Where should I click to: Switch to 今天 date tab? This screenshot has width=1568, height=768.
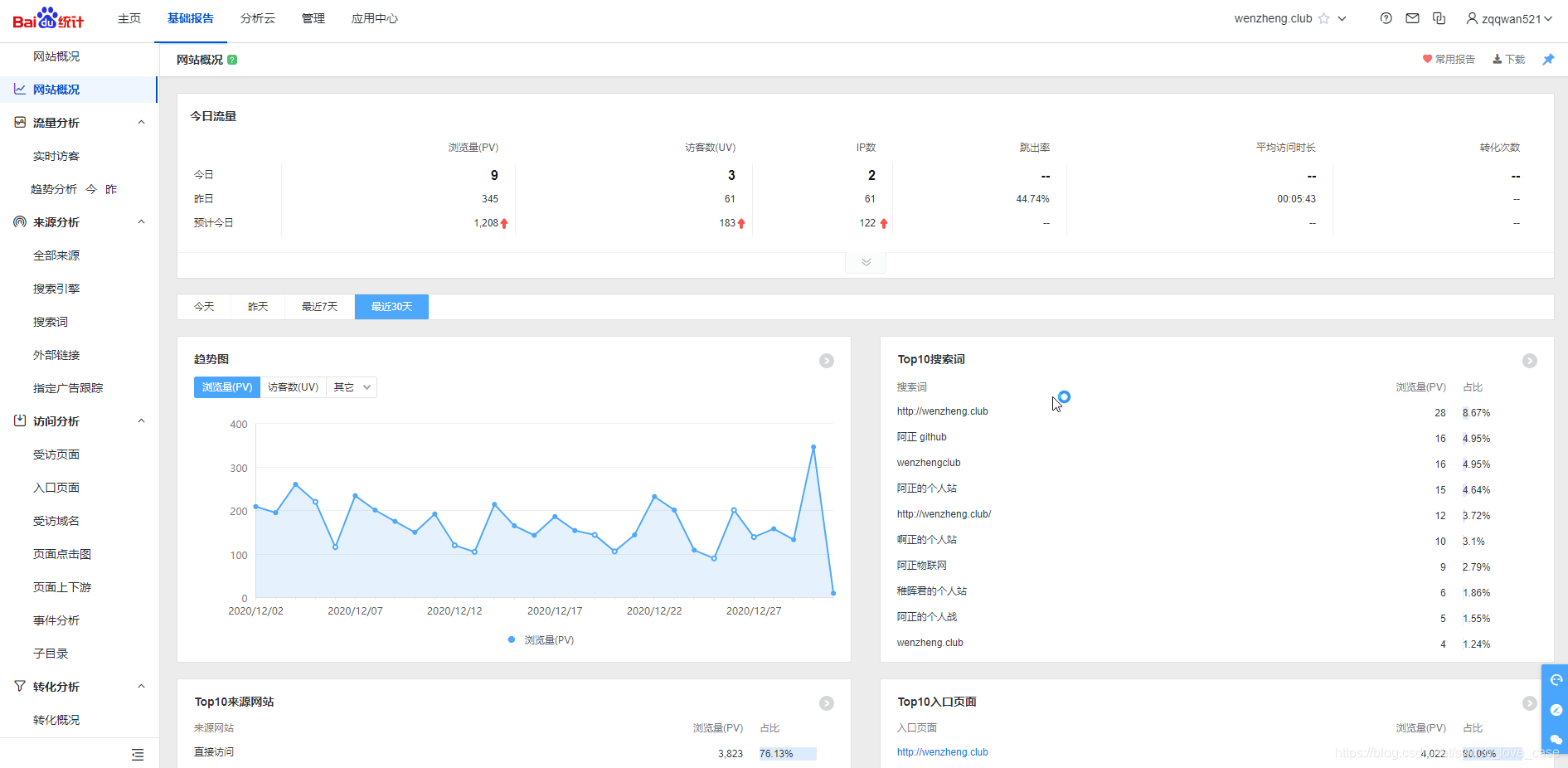tap(204, 307)
